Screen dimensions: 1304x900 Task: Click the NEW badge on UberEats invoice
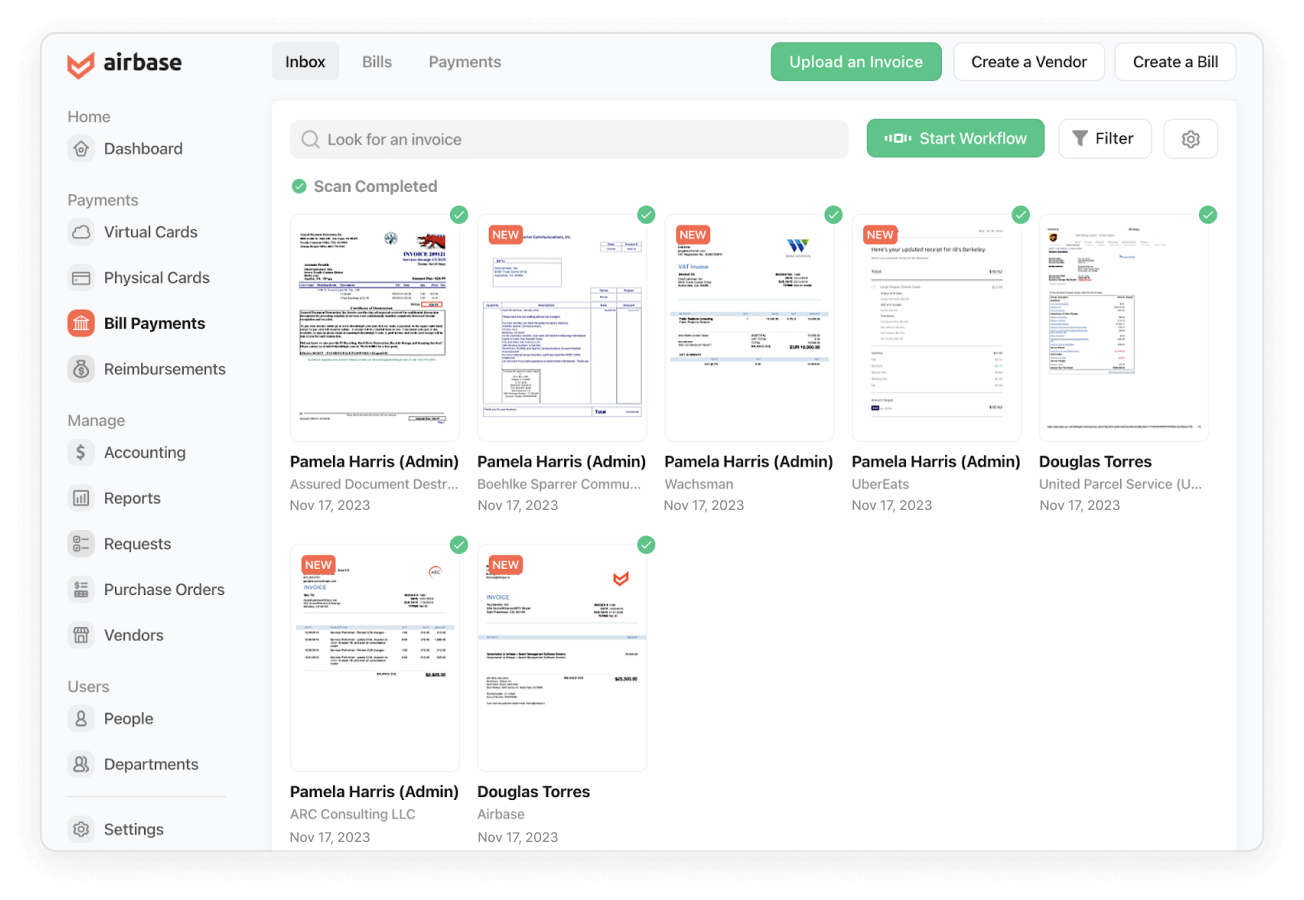(880, 235)
